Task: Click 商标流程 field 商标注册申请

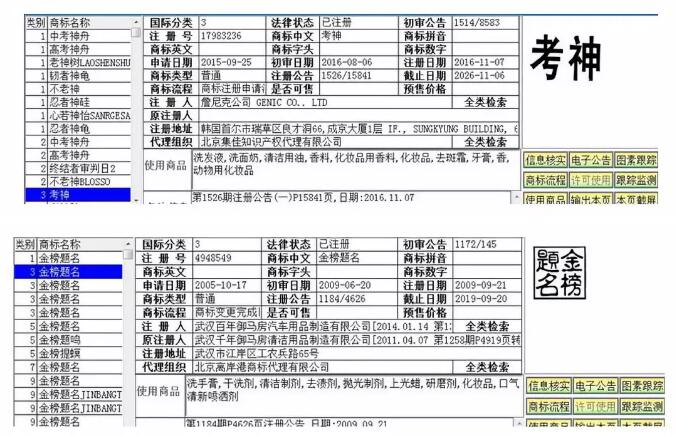Action: coord(232,89)
